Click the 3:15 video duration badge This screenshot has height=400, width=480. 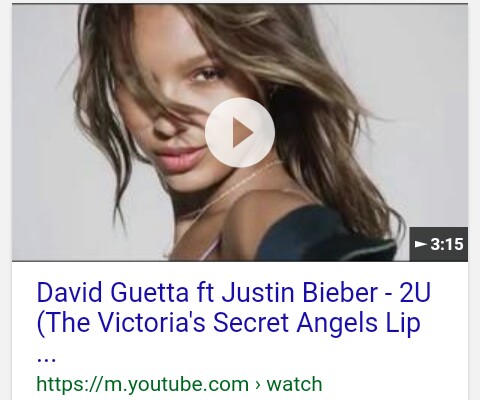pyautogui.click(x=439, y=244)
